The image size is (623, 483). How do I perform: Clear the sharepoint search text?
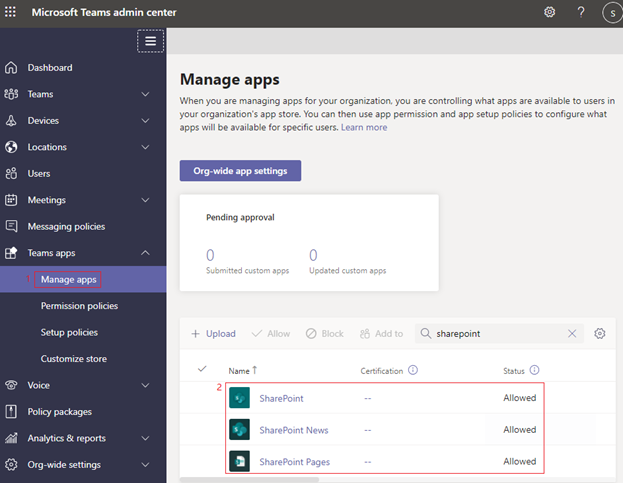pos(572,333)
